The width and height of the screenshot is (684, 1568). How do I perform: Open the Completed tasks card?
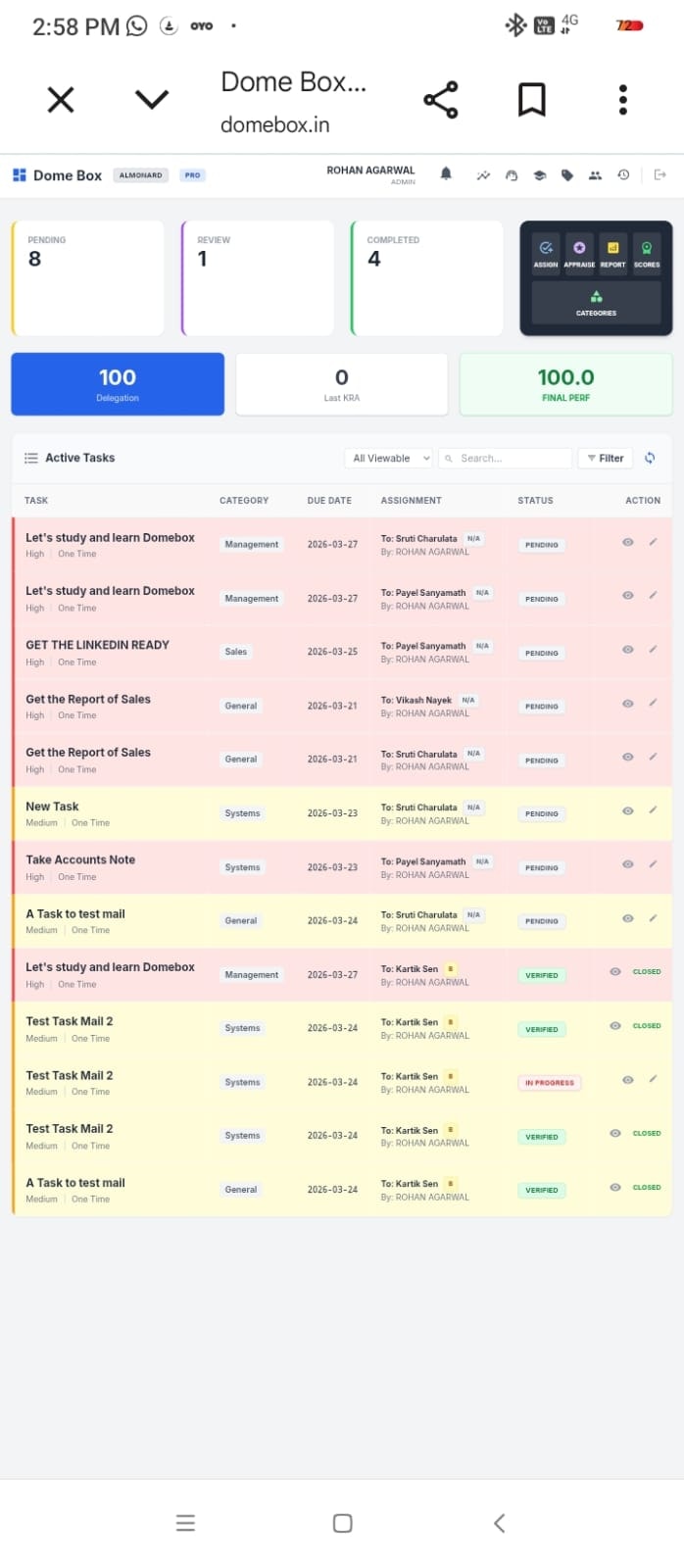click(x=427, y=278)
